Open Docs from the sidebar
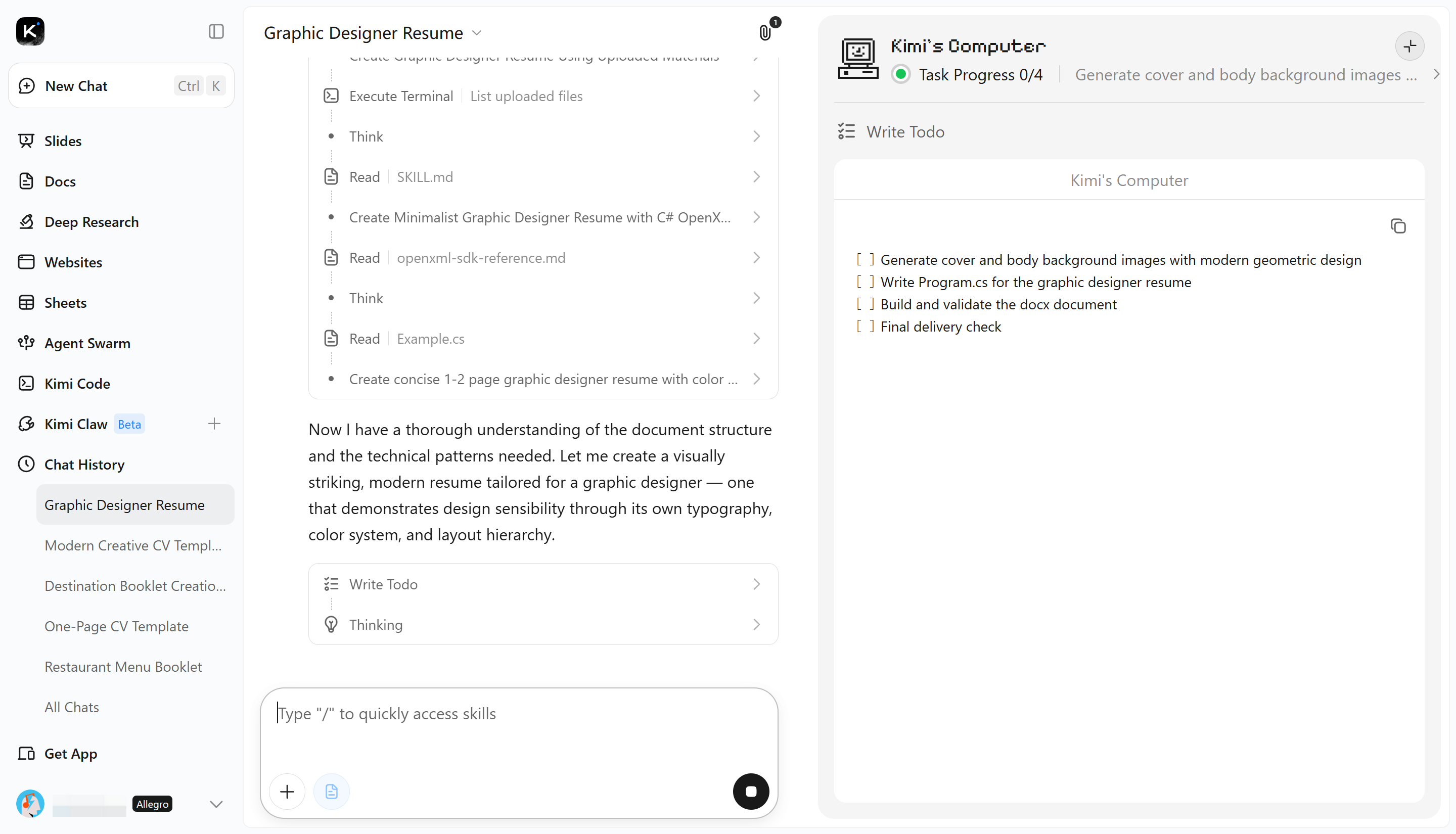Screen dimensions: 1456x834 pos(121,181)
